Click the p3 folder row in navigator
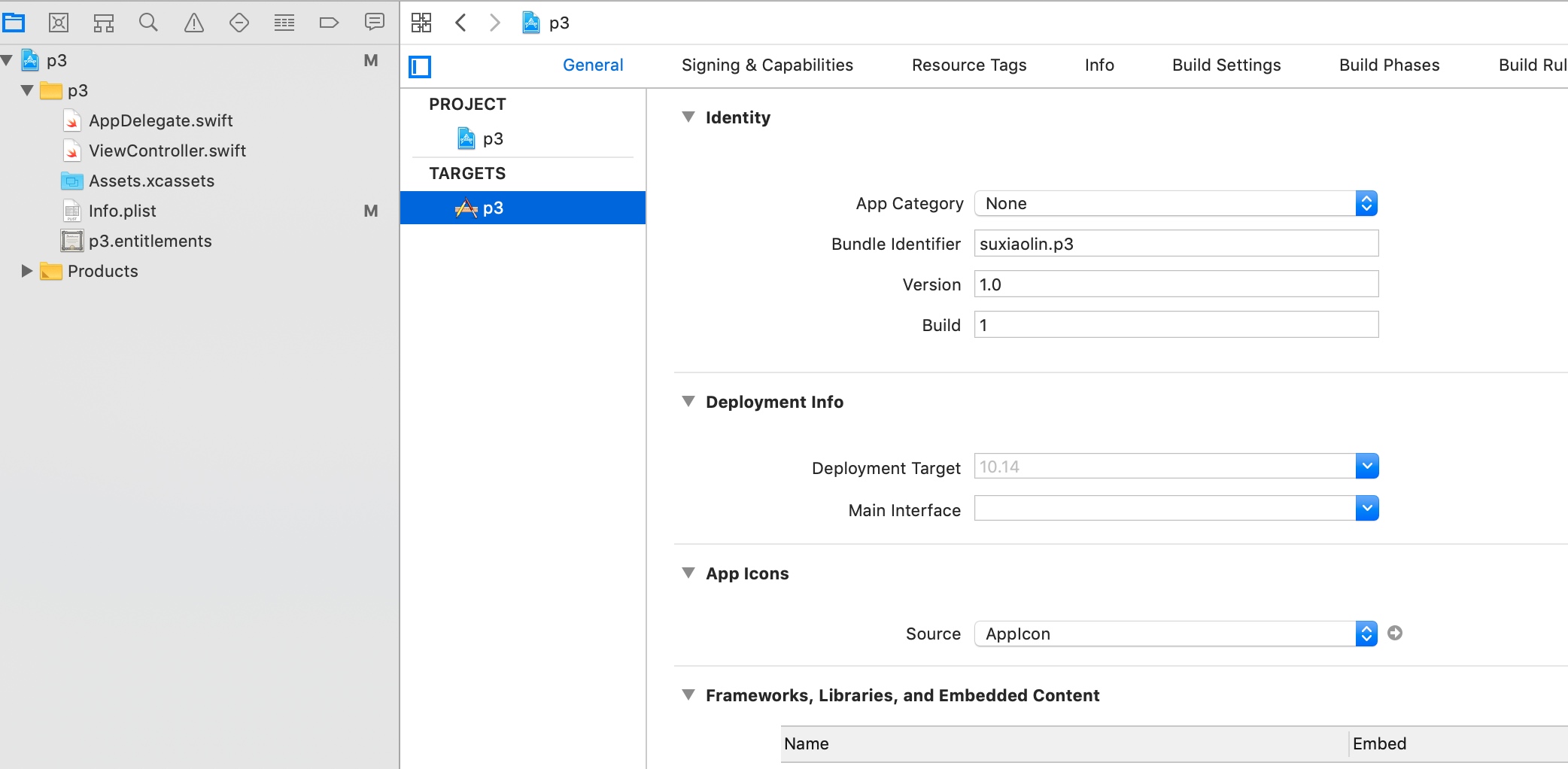 [x=199, y=90]
